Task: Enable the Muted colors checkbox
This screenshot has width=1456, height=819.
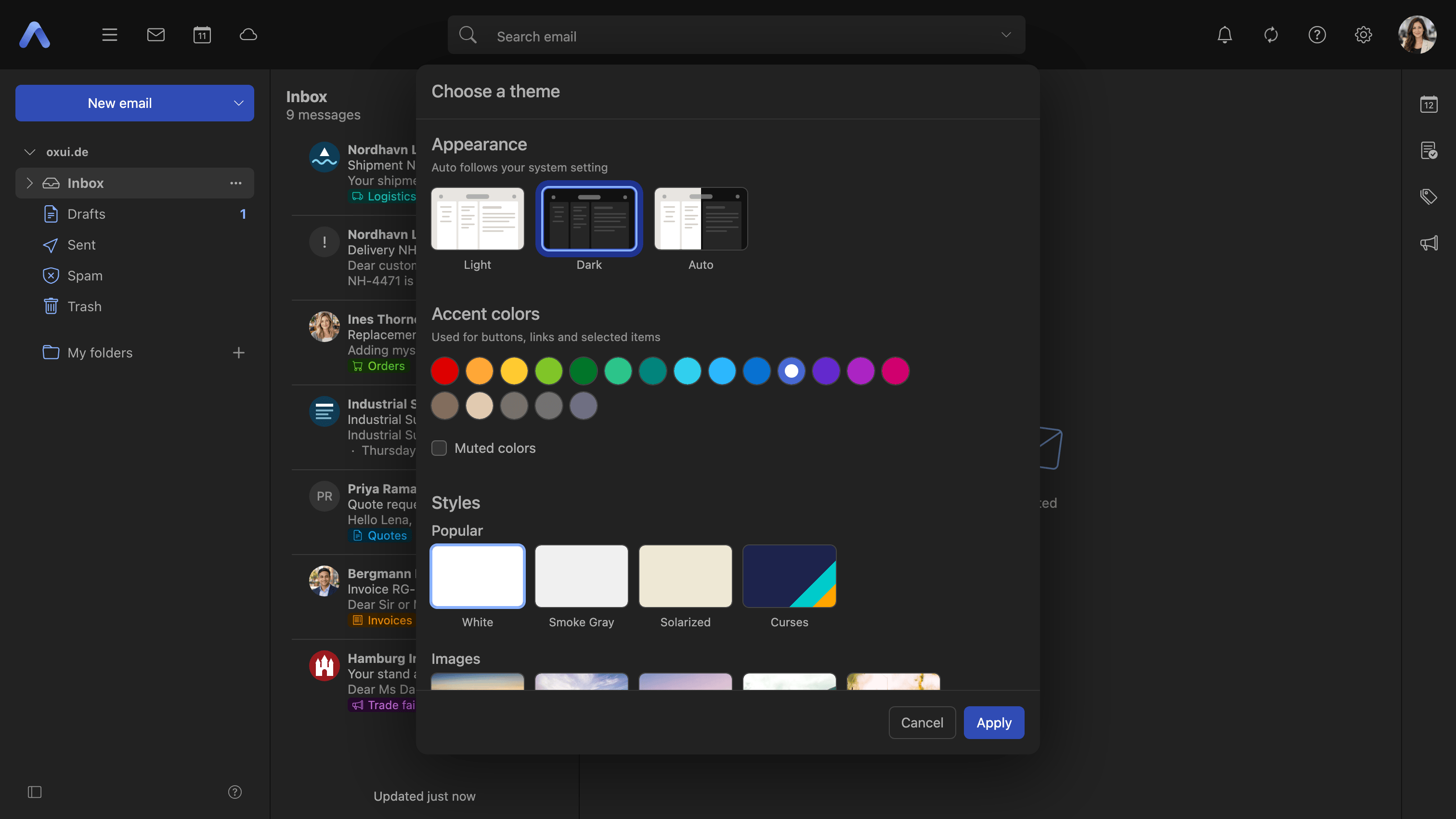Action: coord(439,449)
